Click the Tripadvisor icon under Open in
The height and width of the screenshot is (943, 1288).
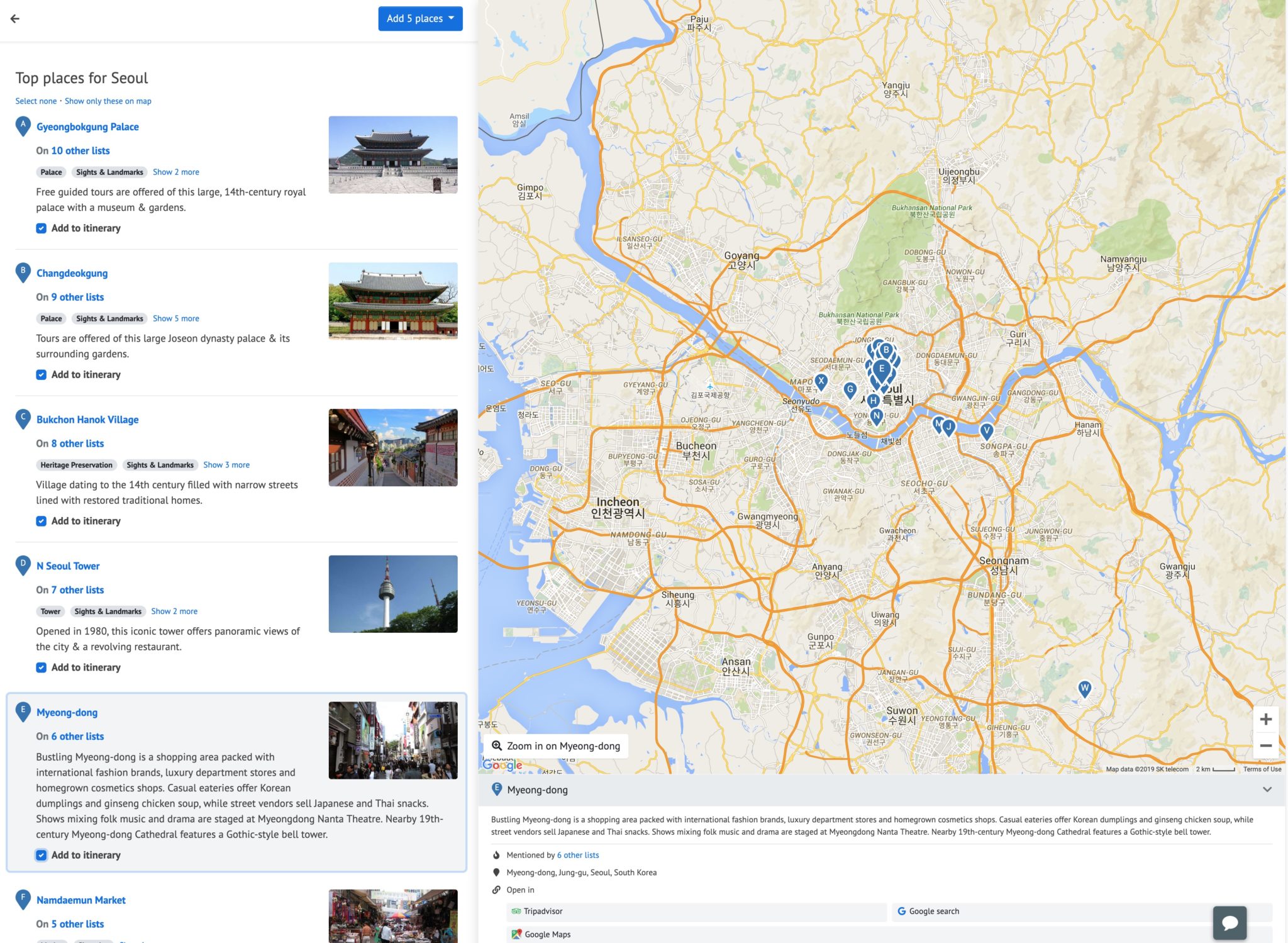click(x=517, y=911)
